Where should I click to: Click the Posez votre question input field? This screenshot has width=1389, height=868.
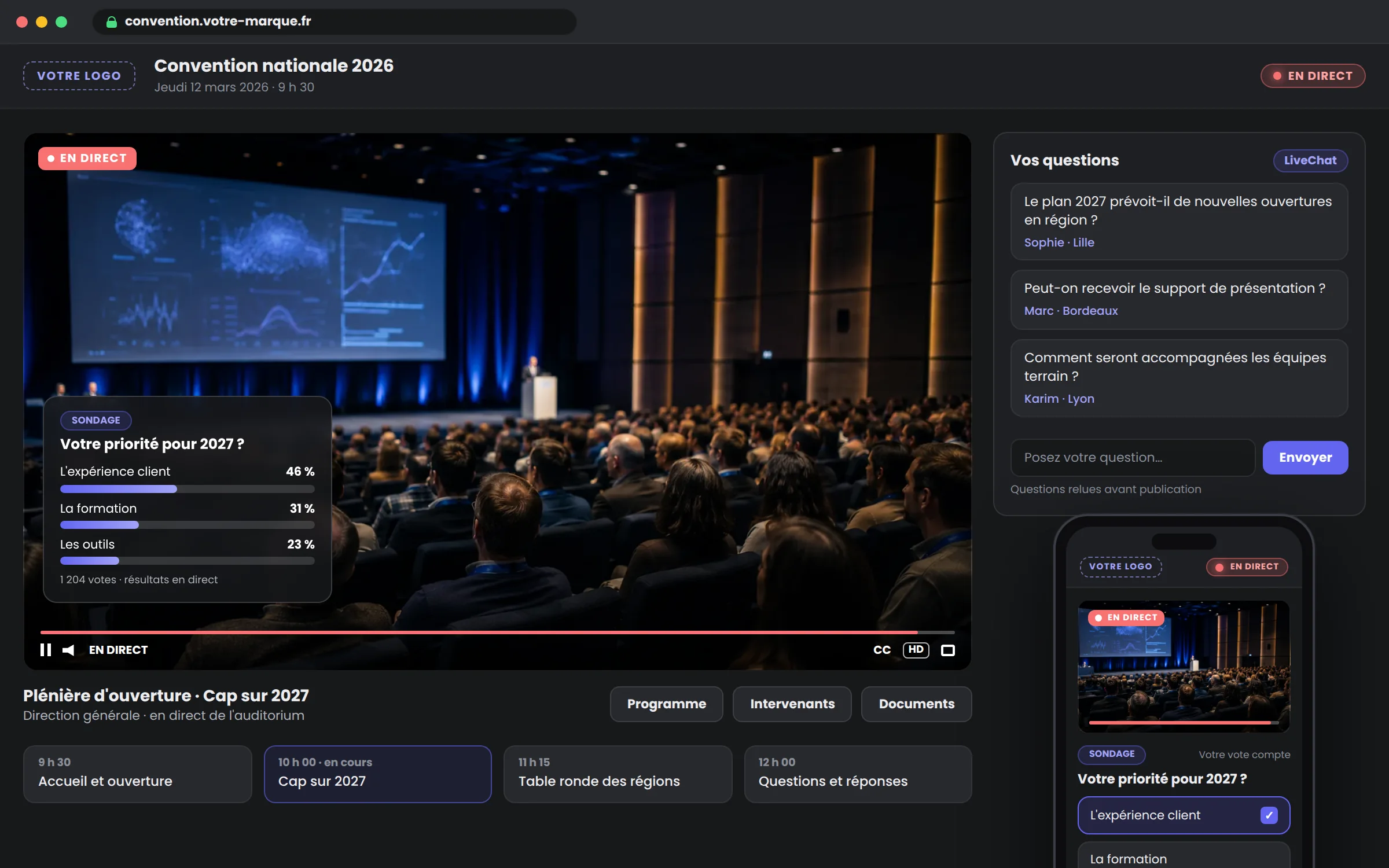tap(1133, 457)
